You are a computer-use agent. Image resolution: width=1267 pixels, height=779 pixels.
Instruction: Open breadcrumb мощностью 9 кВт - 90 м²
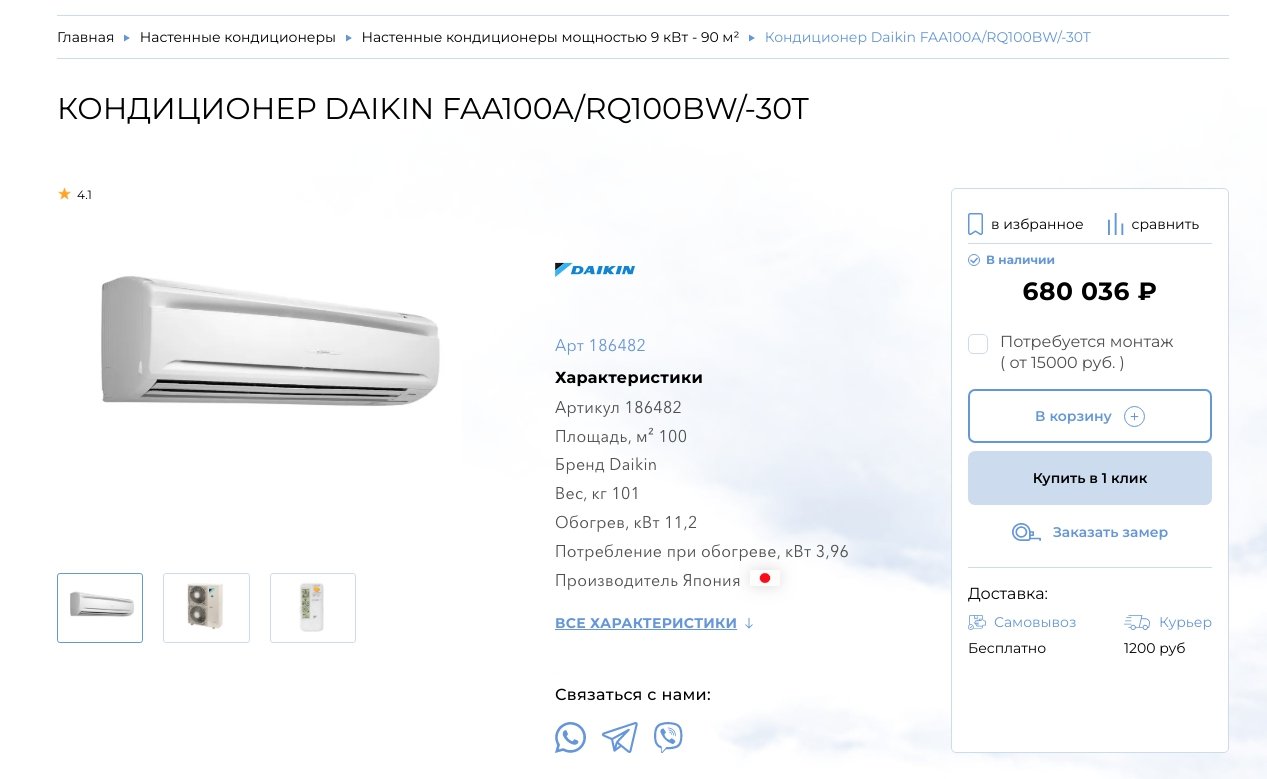550,37
